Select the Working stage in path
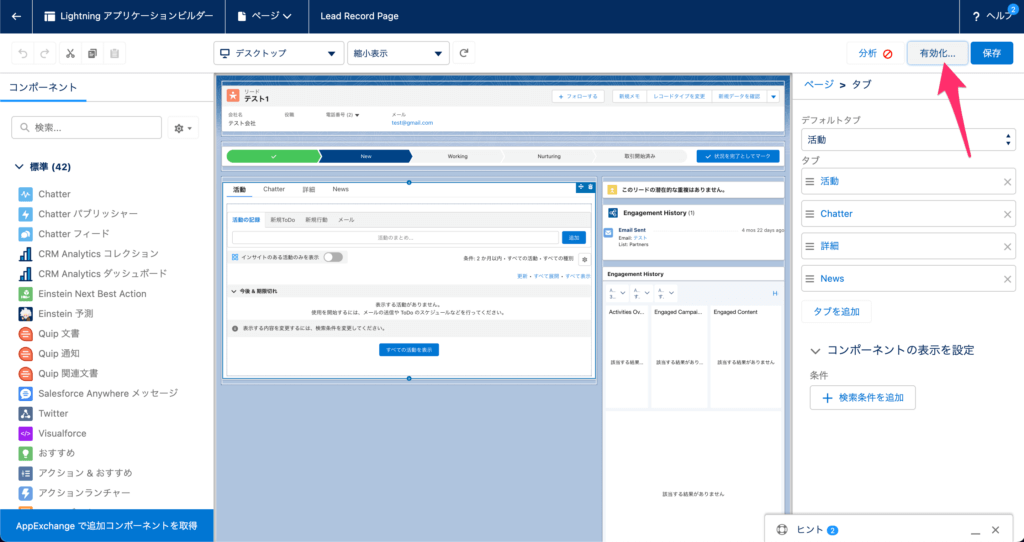This screenshot has width=1024, height=542. click(457, 157)
